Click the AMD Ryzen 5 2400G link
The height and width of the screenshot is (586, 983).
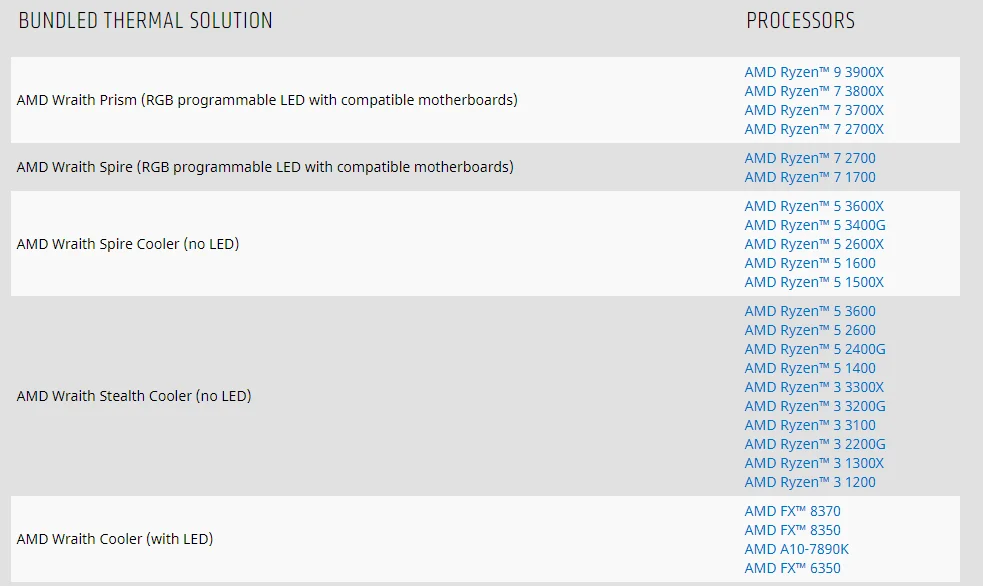[815, 349]
